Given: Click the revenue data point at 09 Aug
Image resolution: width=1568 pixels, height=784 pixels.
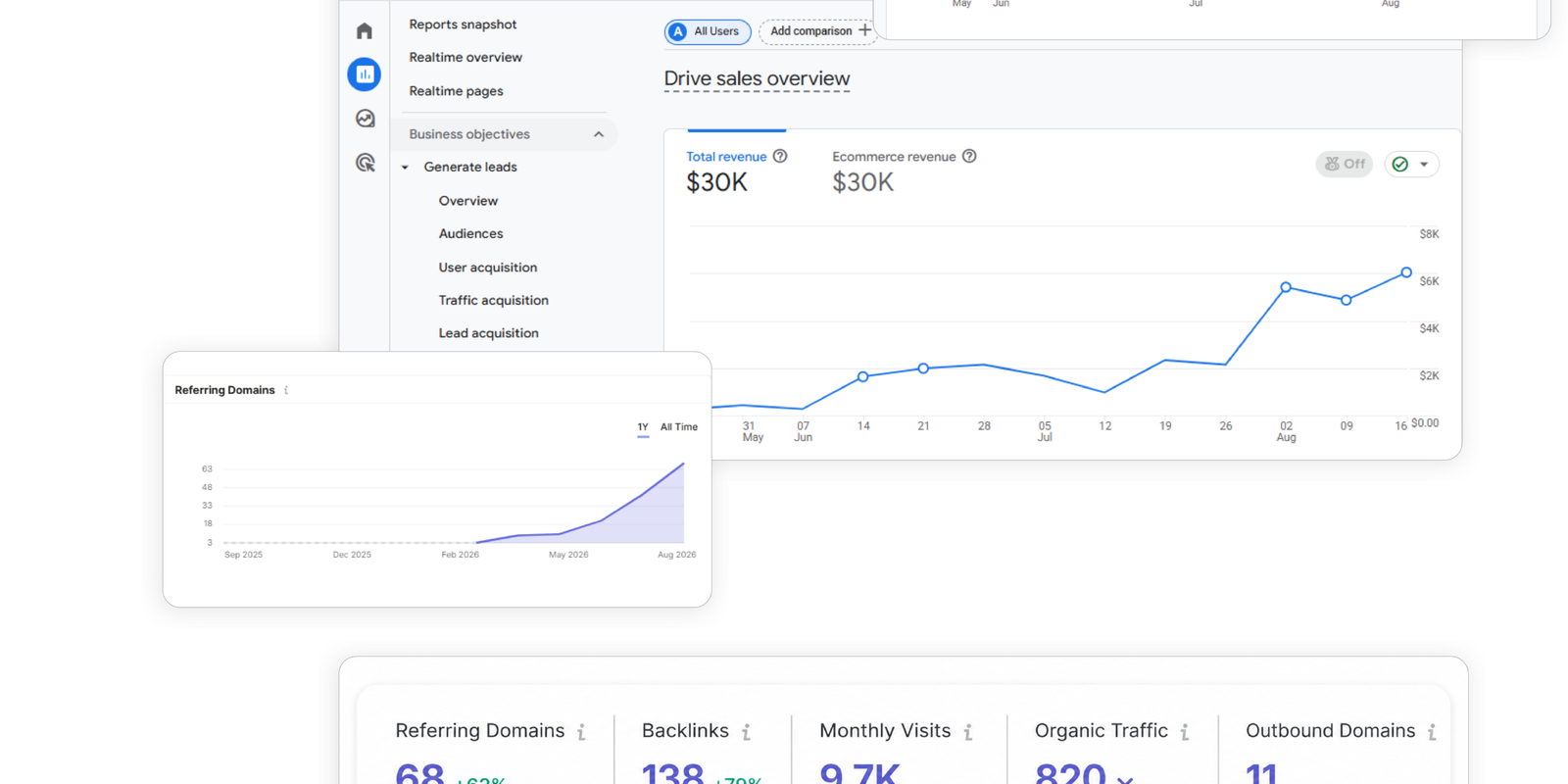Looking at the screenshot, I should click(x=1347, y=300).
